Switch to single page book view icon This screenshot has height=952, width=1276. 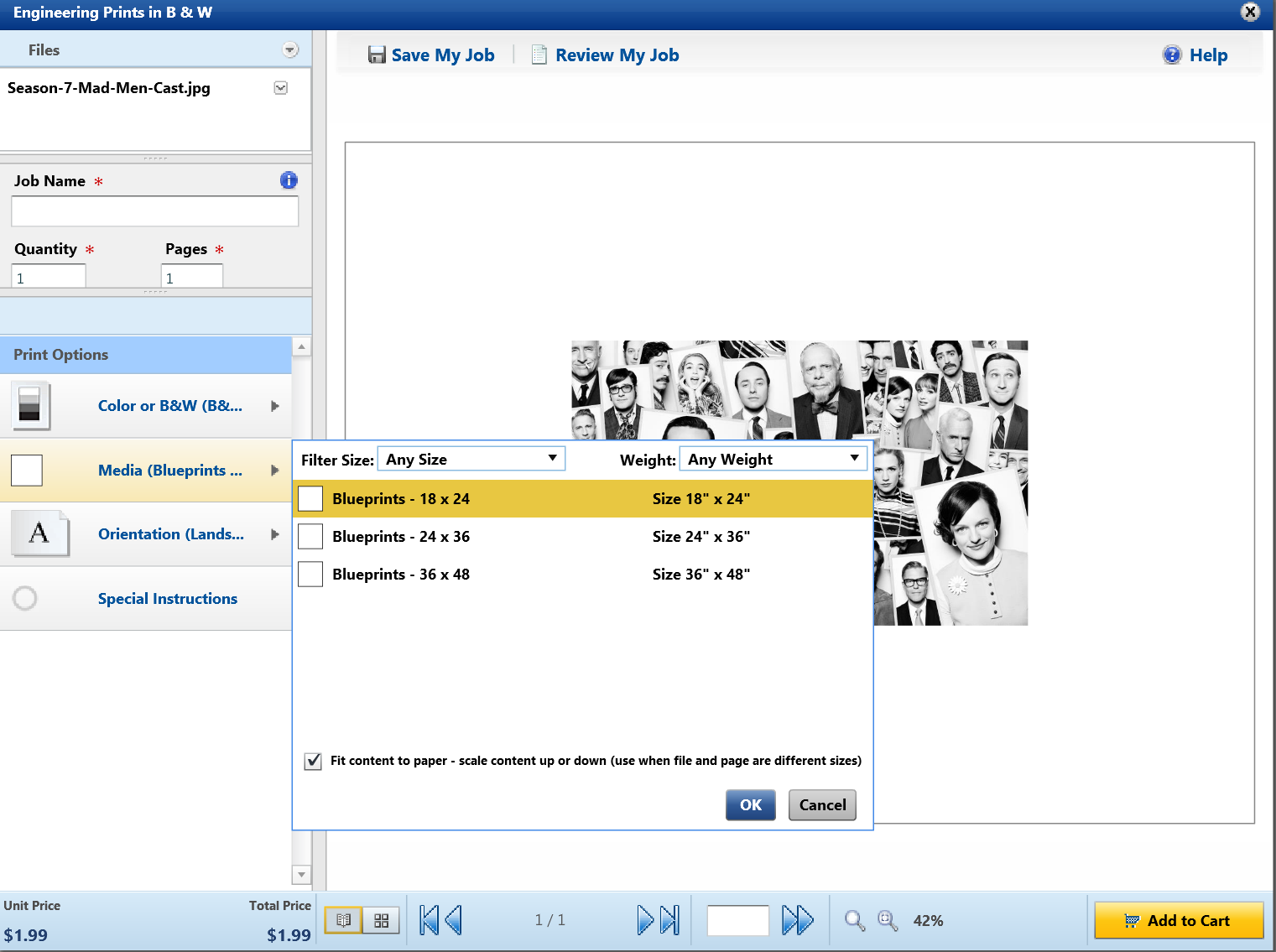(x=343, y=920)
